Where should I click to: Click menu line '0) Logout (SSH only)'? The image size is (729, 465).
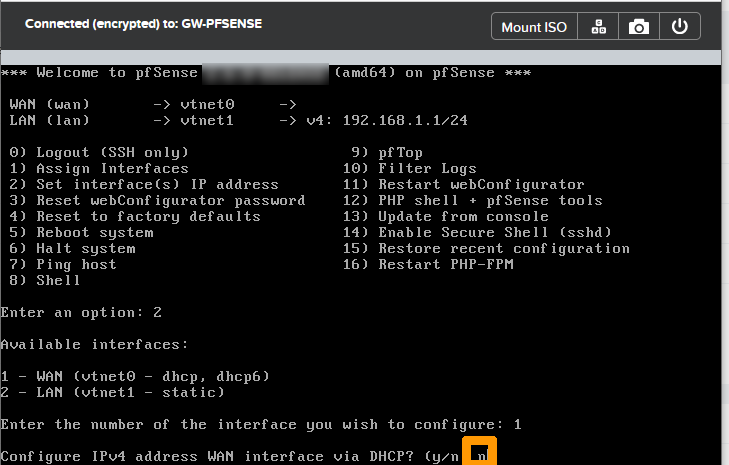tap(99, 153)
